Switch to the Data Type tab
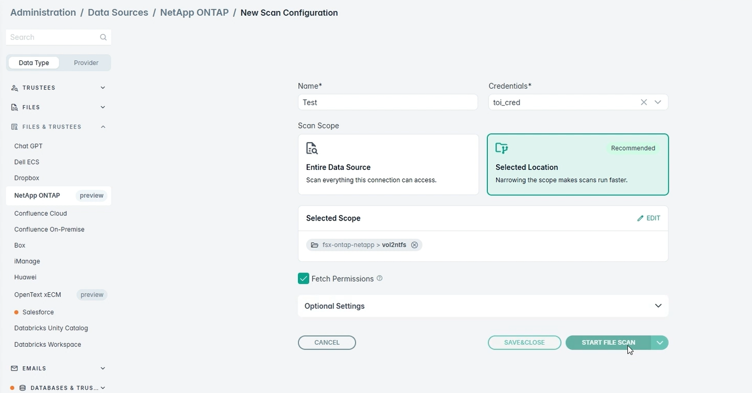Viewport: 752px width, 393px height. coord(34,63)
